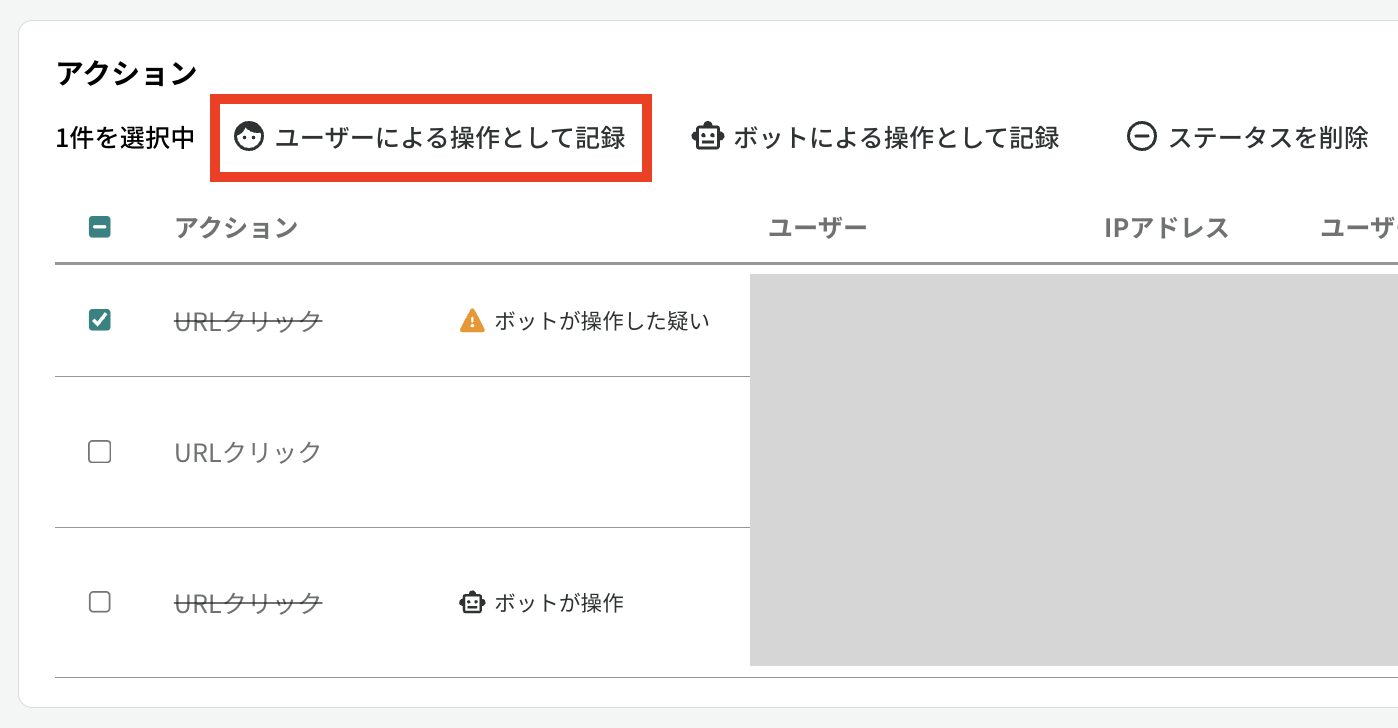The width and height of the screenshot is (1398, 728).
Task: Click the robot icon in the action bar
Action: [x=707, y=137]
